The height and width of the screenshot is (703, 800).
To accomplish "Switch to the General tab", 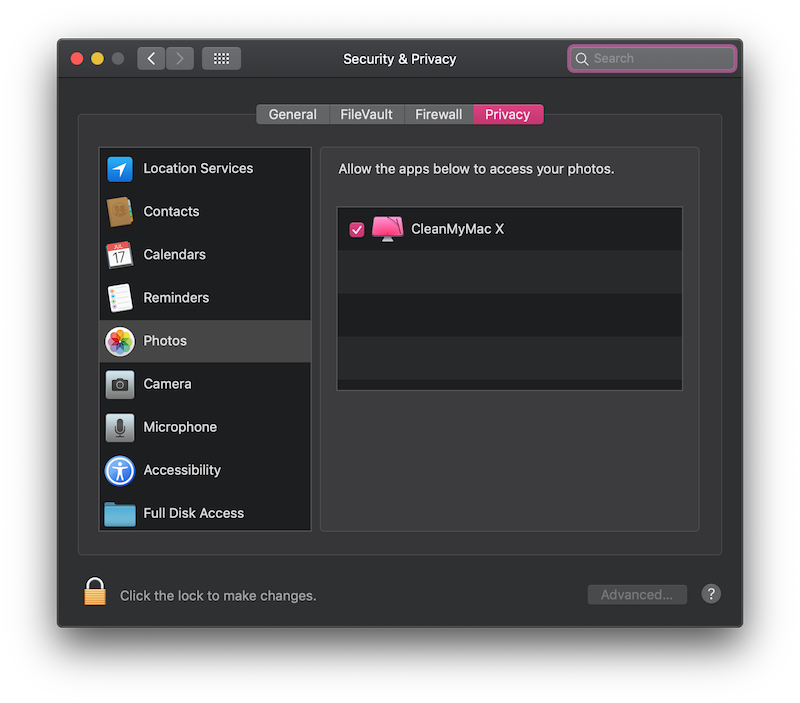I will (x=293, y=114).
